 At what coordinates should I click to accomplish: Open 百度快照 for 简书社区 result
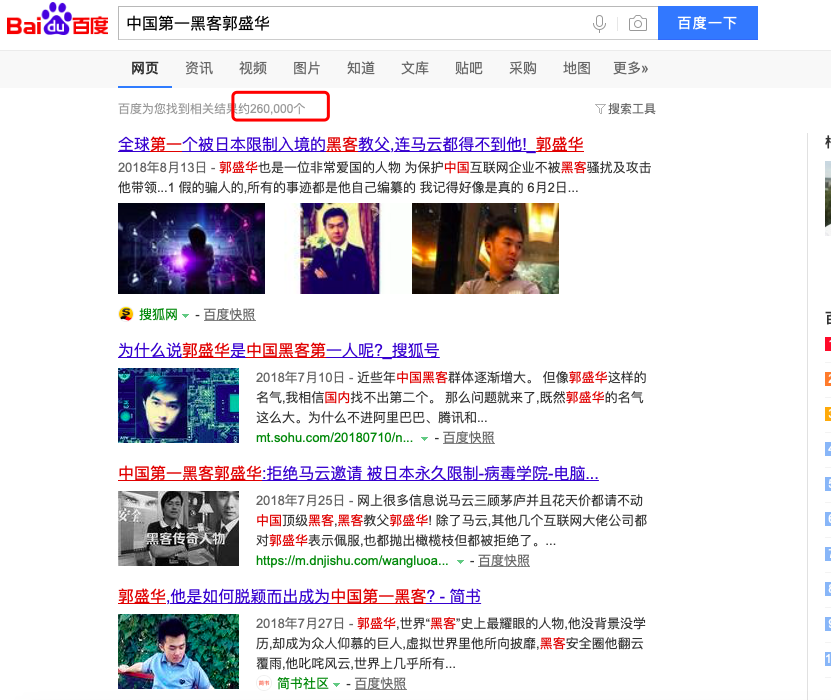coord(381,684)
